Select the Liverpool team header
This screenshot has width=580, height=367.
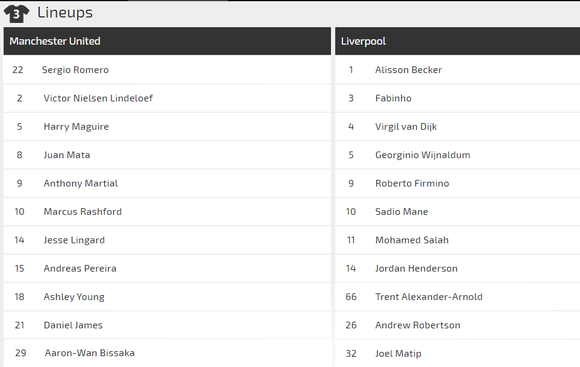[458, 41]
